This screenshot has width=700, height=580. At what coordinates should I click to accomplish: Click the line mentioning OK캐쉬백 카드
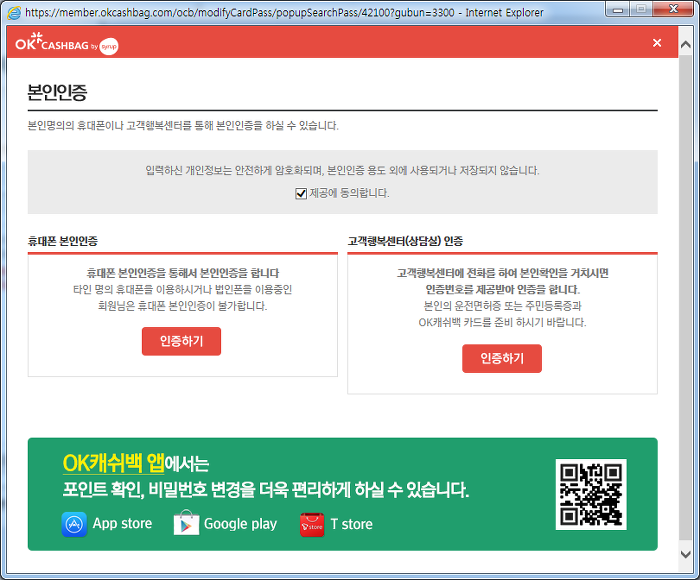pos(502,322)
